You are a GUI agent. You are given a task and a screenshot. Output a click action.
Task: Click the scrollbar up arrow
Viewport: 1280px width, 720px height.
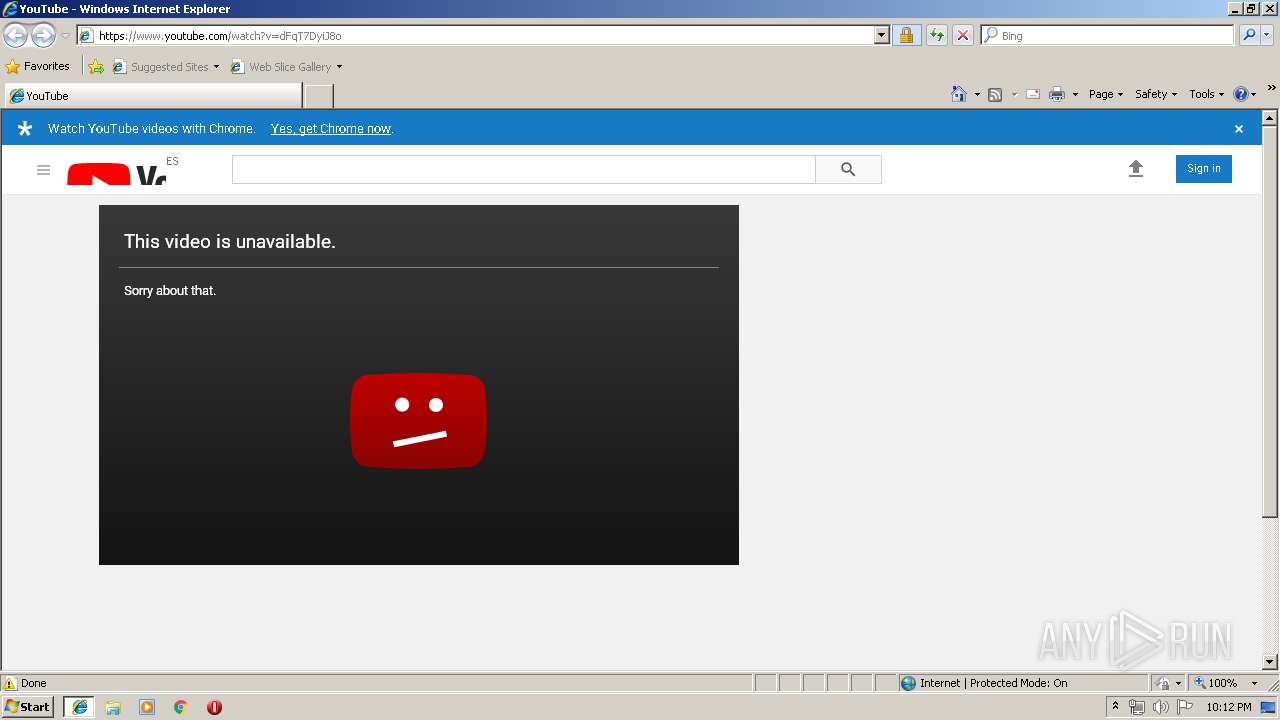point(1270,118)
